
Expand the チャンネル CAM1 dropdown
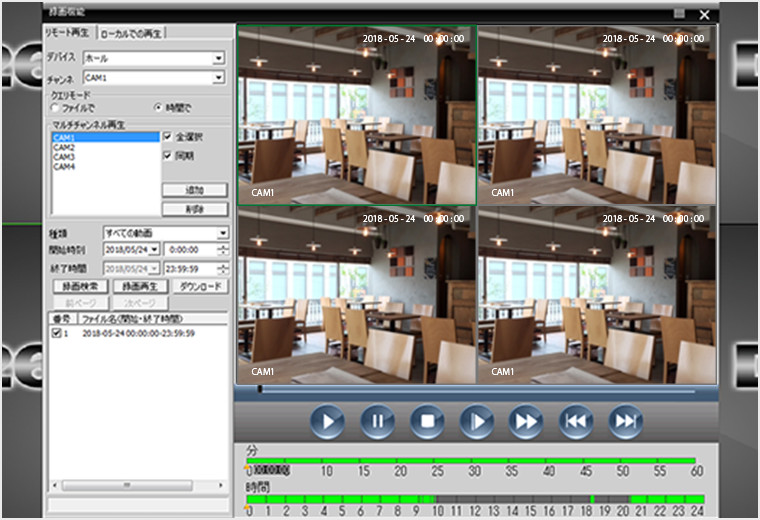pyautogui.click(x=218, y=77)
